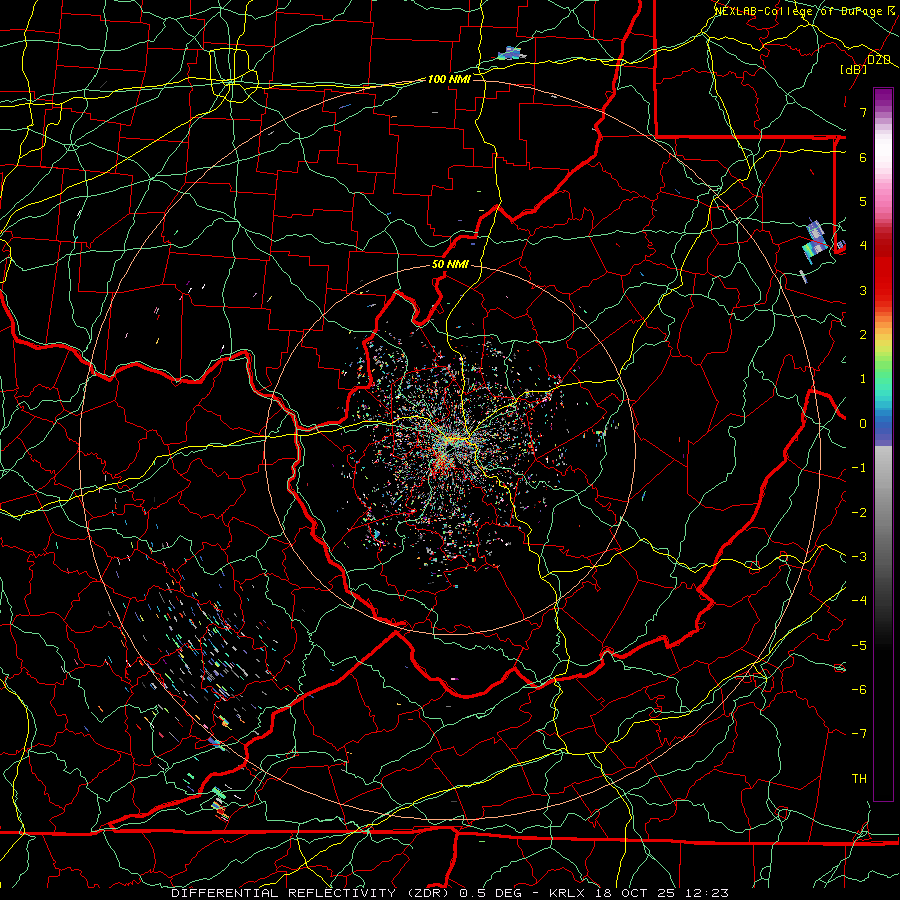
Task: Click the 7 value on color scale
Action: 863,112
